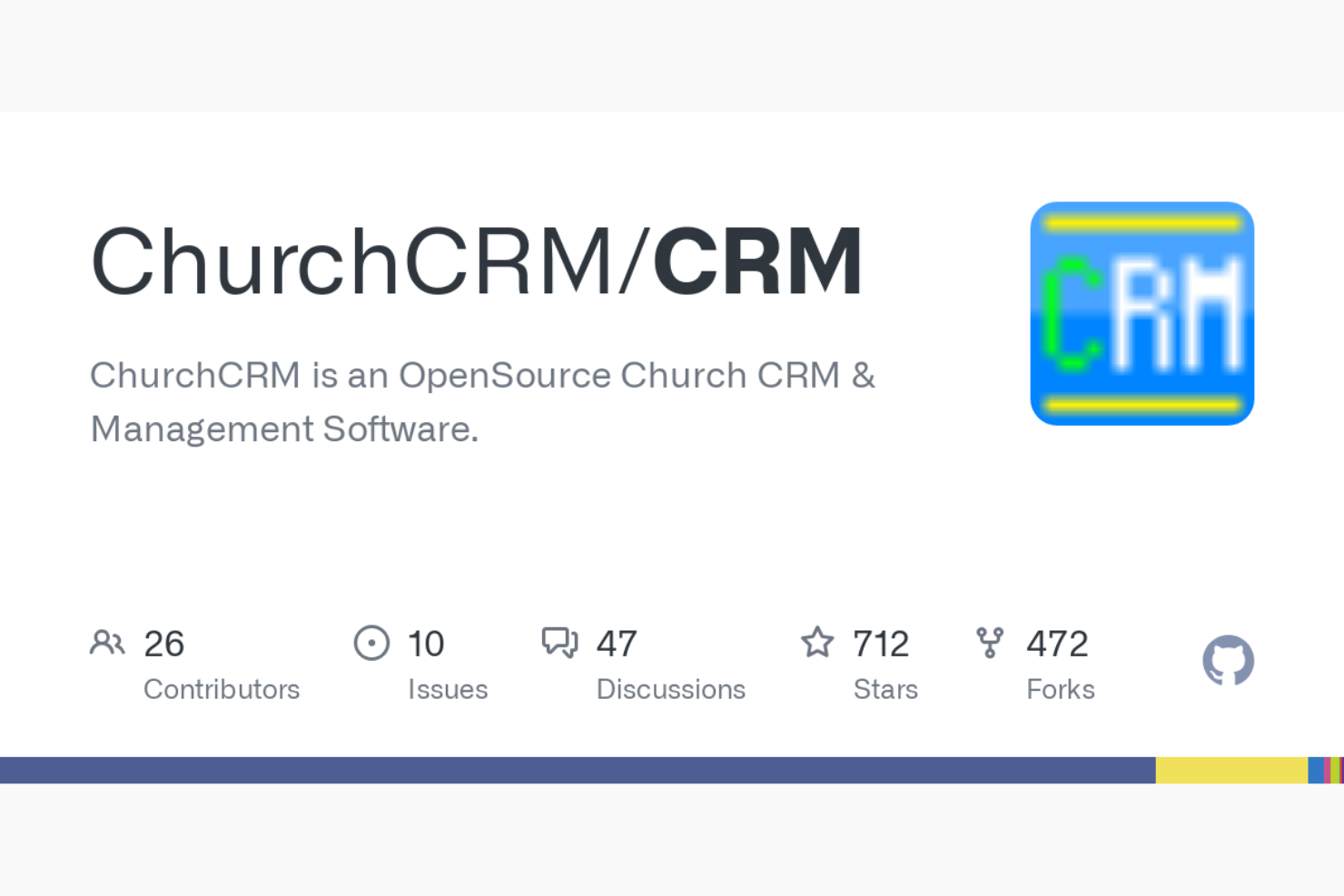Click the yellow language bar segment

(1231, 770)
